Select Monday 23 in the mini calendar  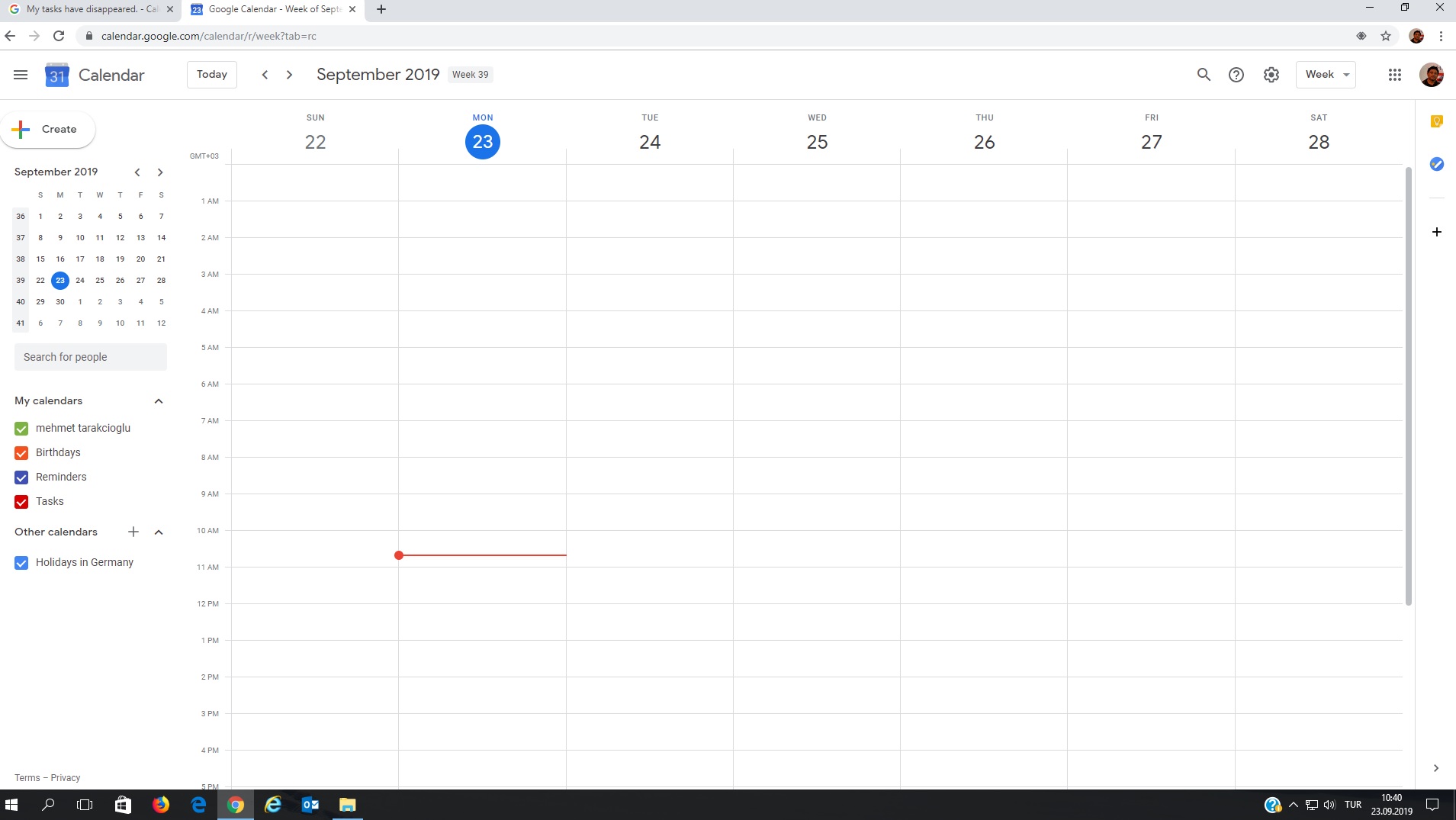click(x=60, y=280)
